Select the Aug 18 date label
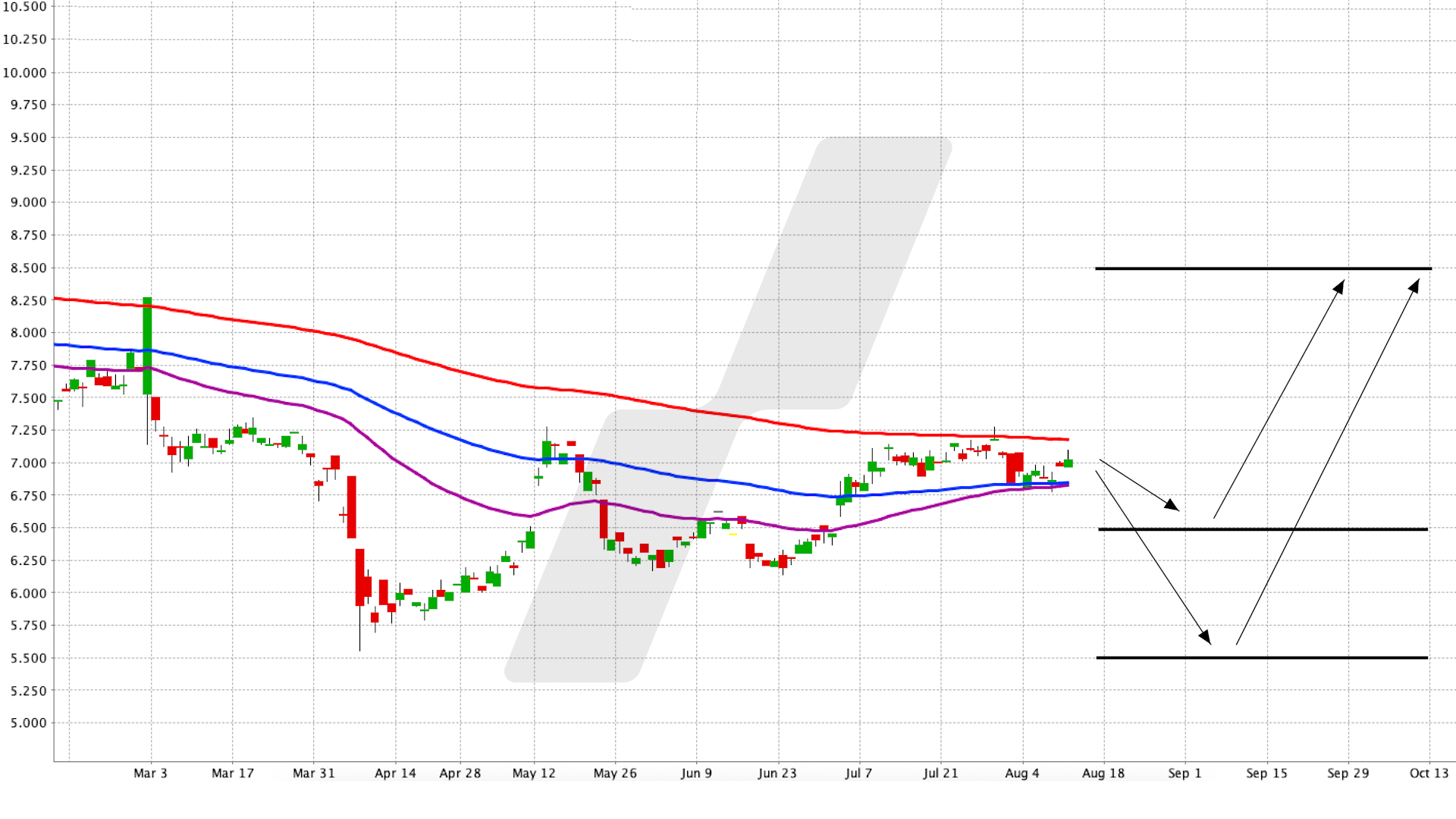This screenshot has height=819, width=1456. 1103,773
